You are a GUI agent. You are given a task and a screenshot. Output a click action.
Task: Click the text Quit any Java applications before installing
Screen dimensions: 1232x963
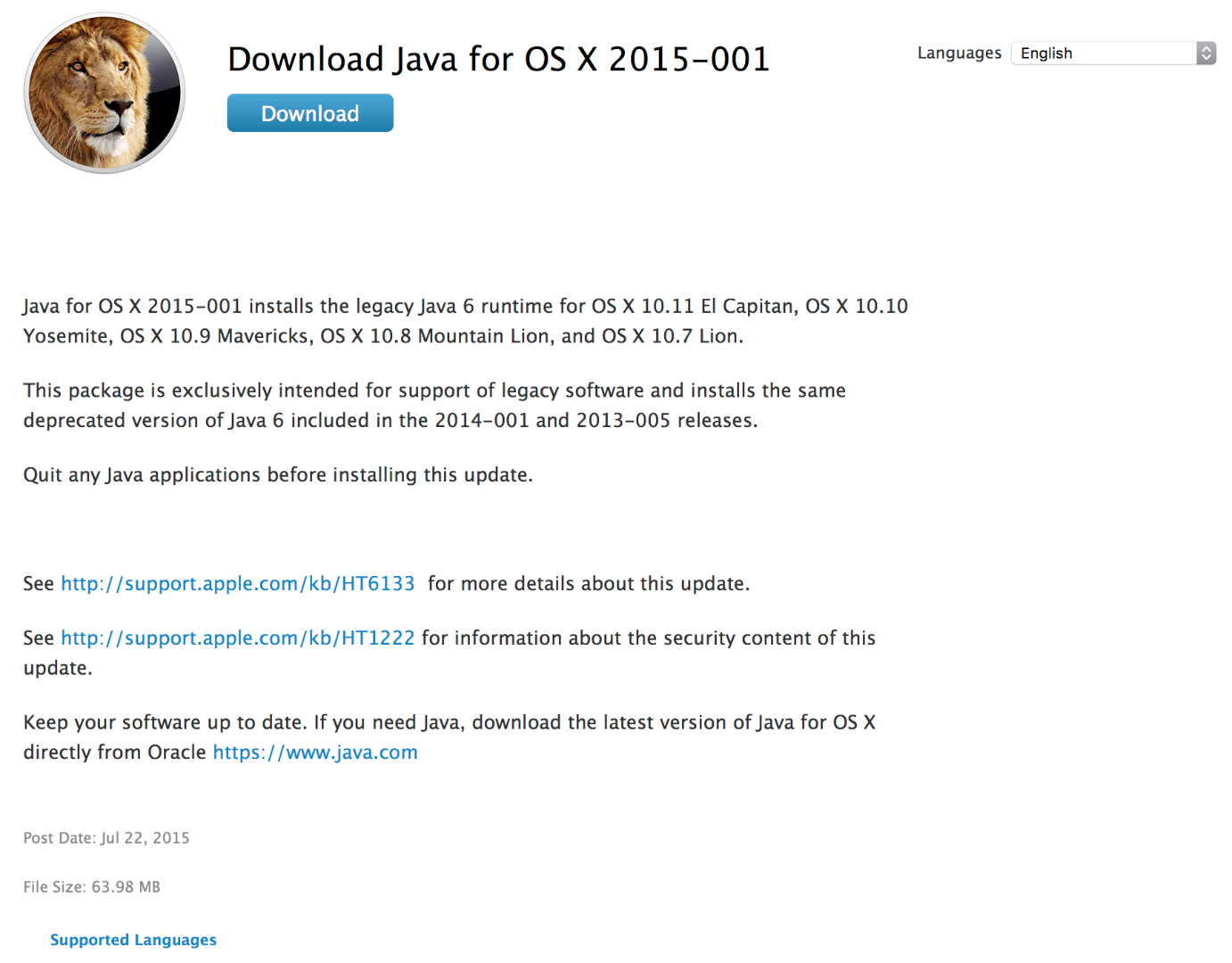pos(278,474)
